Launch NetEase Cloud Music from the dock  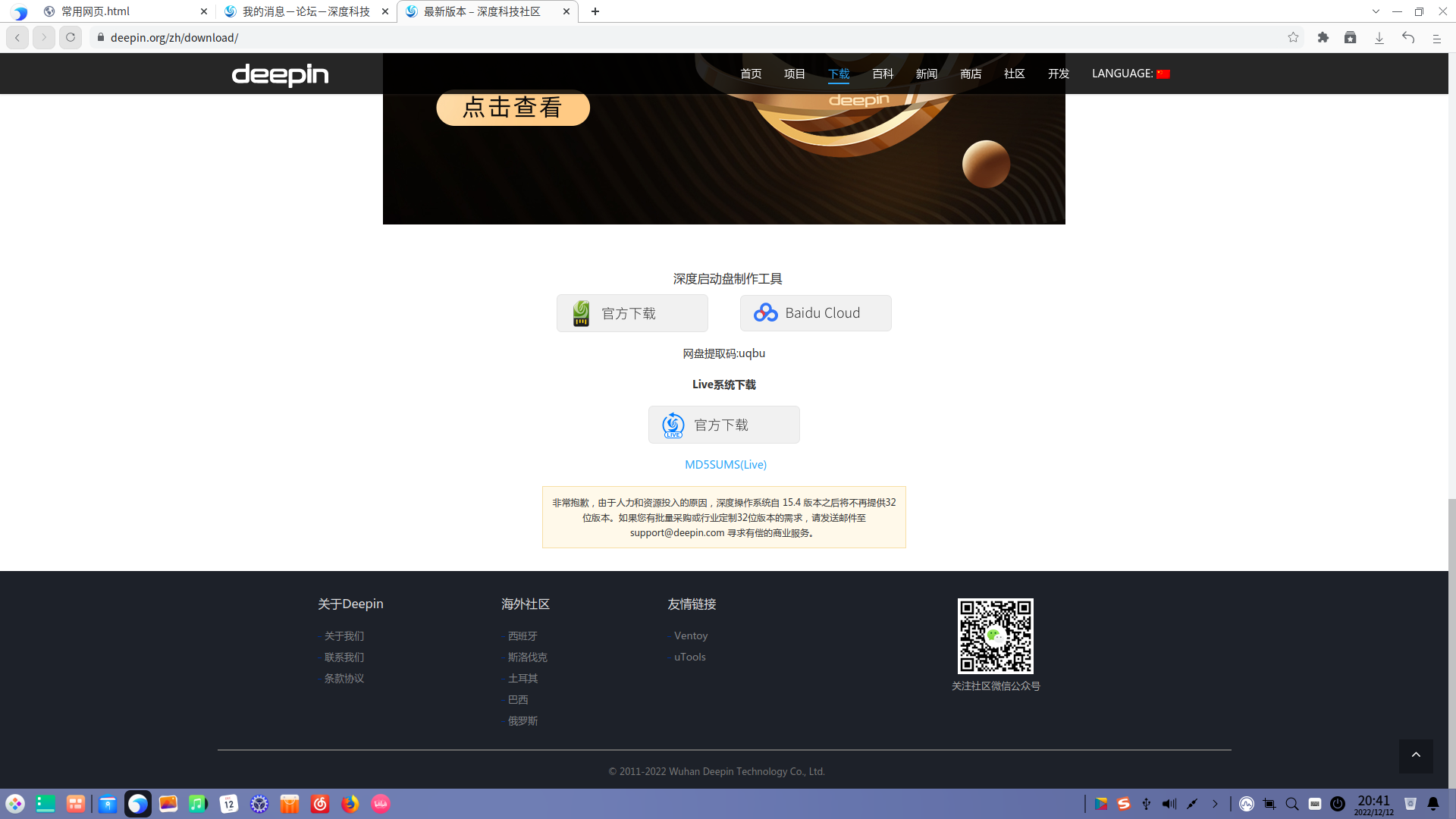[320, 804]
